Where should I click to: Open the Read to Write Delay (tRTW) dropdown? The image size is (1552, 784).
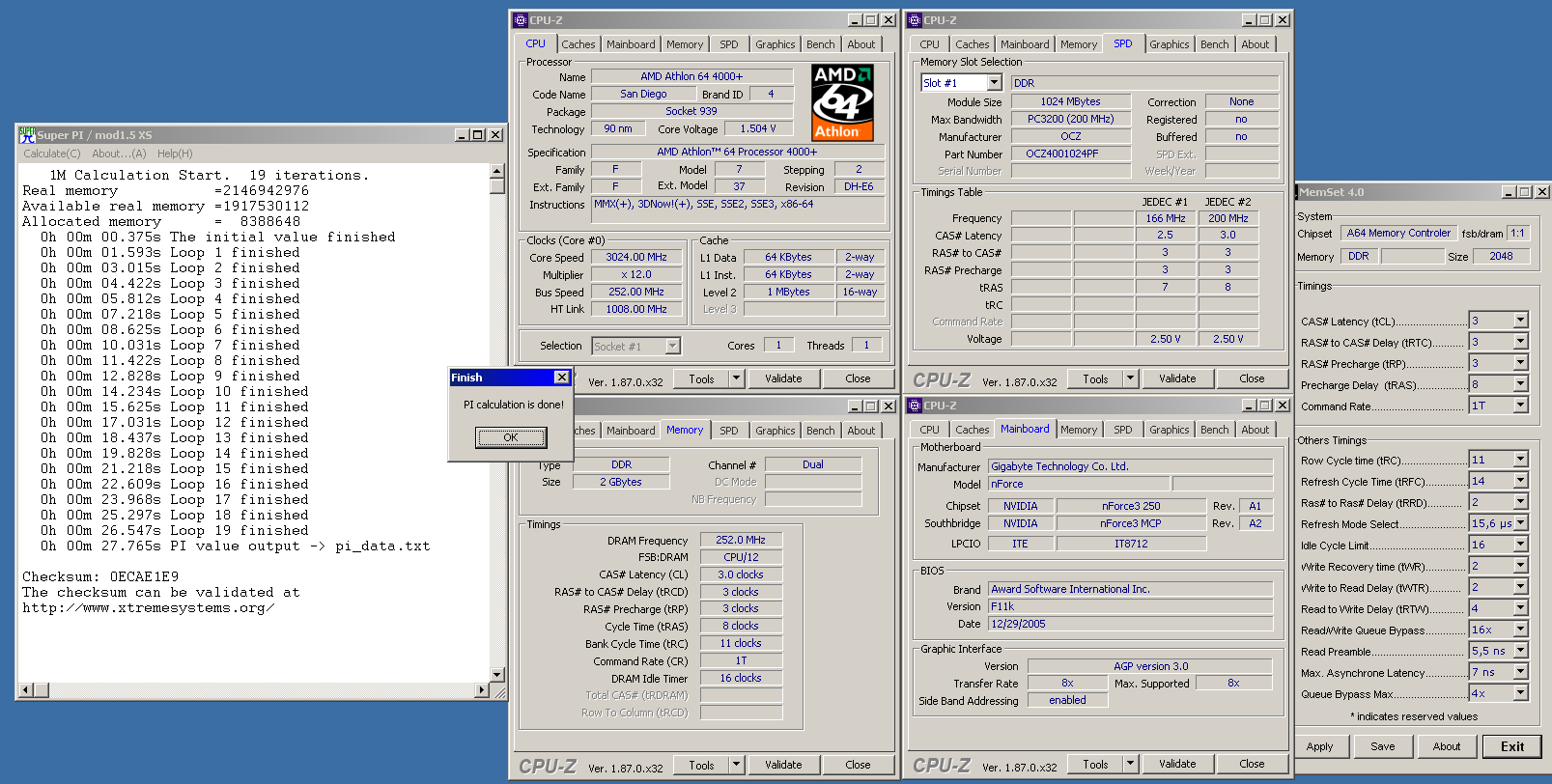click(1520, 608)
